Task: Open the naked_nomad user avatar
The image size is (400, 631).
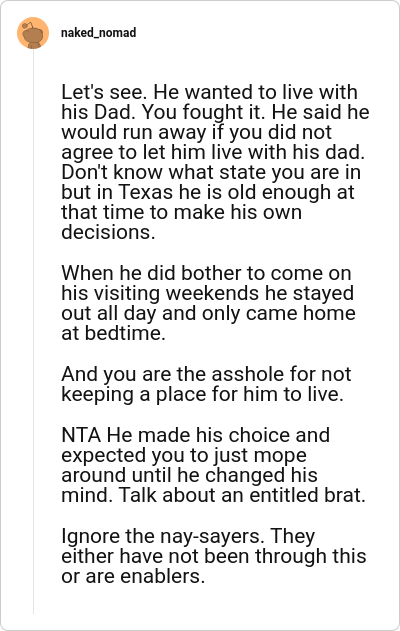Action: pos(33,33)
